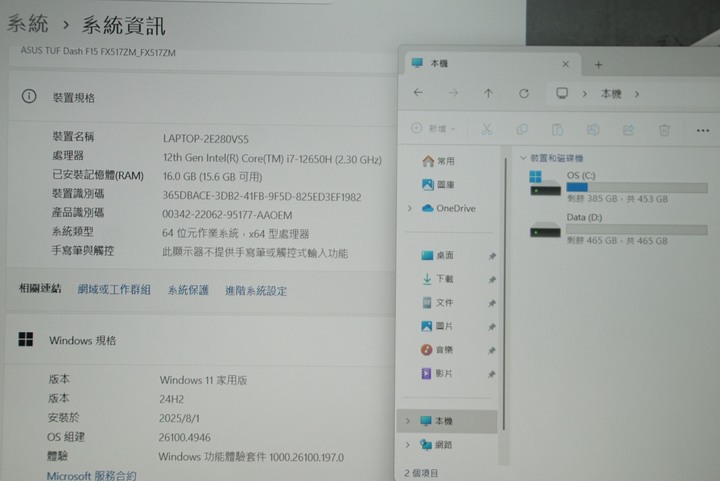This screenshot has height=481, width=720.
Task: Click the navigation pane scrollbar
Action: [504, 294]
